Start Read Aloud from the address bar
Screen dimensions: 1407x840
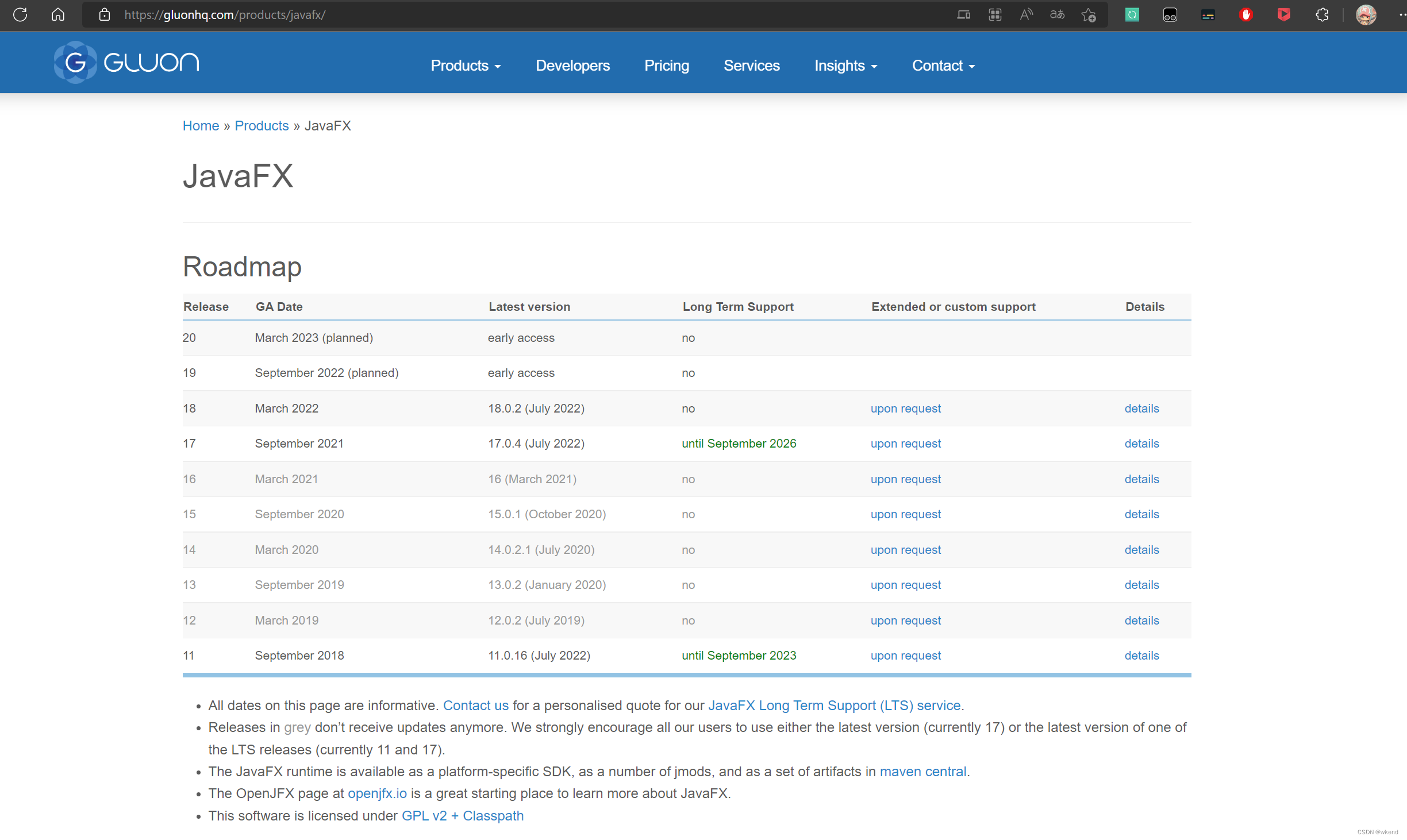(1026, 15)
